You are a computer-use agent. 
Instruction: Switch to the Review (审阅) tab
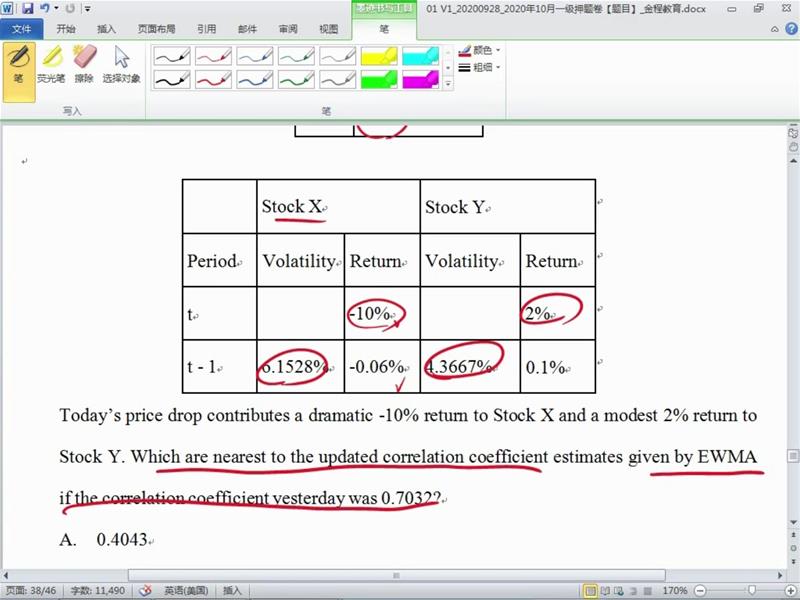coord(288,29)
